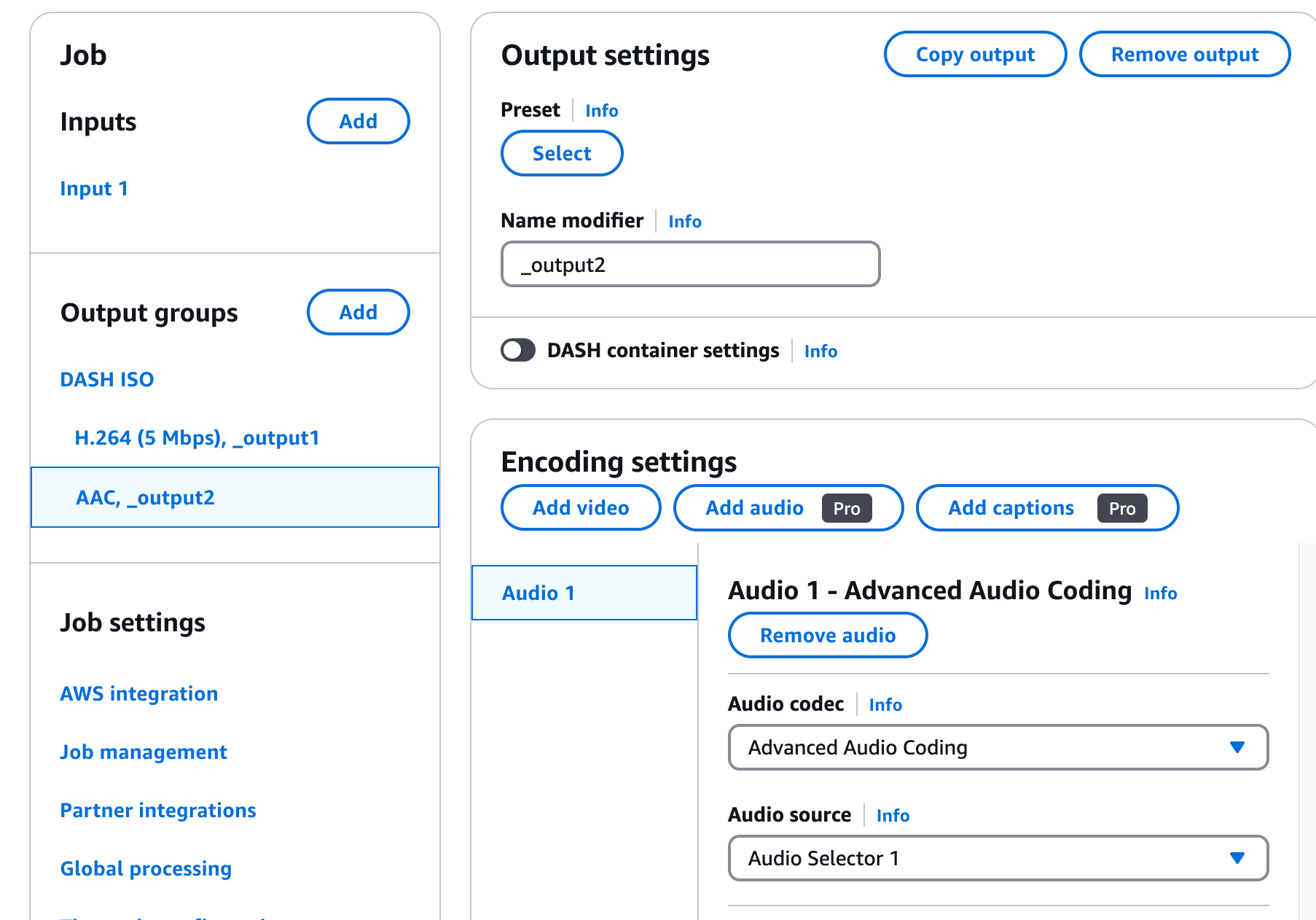This screenshot has width=1316, height=920.
Task: Open the AWS integration settings
Action: coord(138,693)
